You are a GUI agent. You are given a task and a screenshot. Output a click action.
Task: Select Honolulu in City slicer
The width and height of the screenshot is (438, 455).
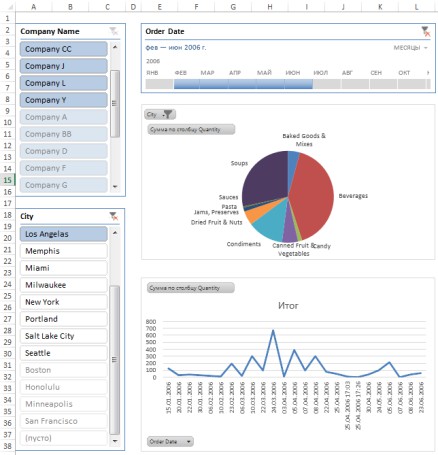(64, 387)
